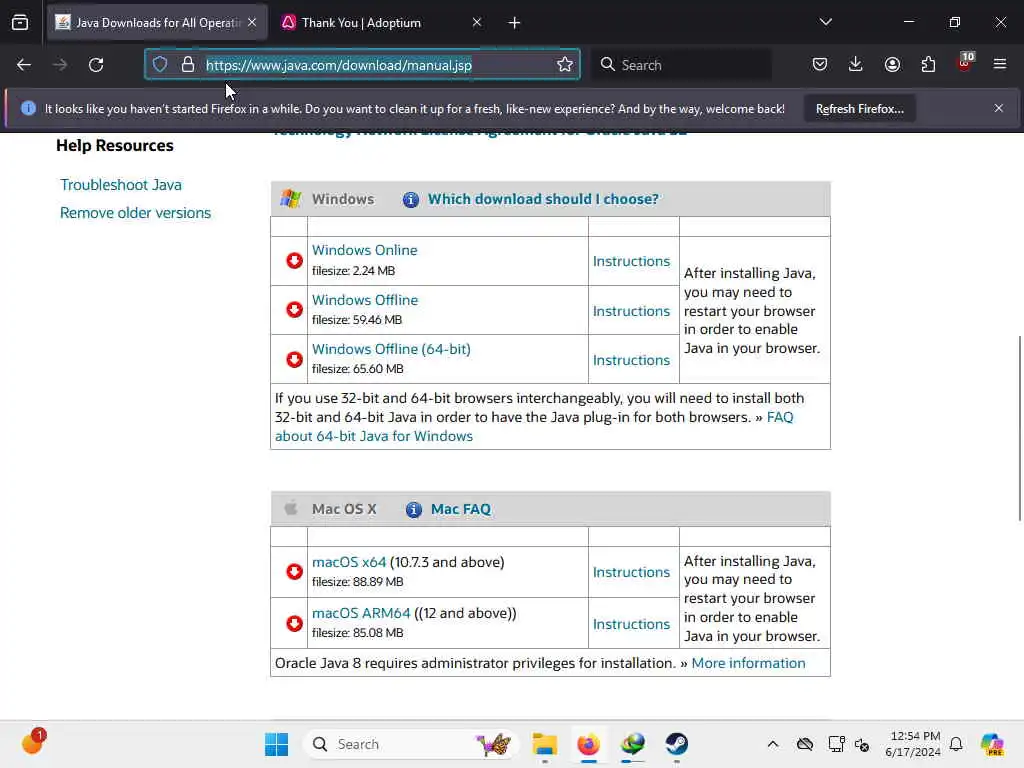
Task: Open Instructions for Windows Online
Action: click(632, 261)
